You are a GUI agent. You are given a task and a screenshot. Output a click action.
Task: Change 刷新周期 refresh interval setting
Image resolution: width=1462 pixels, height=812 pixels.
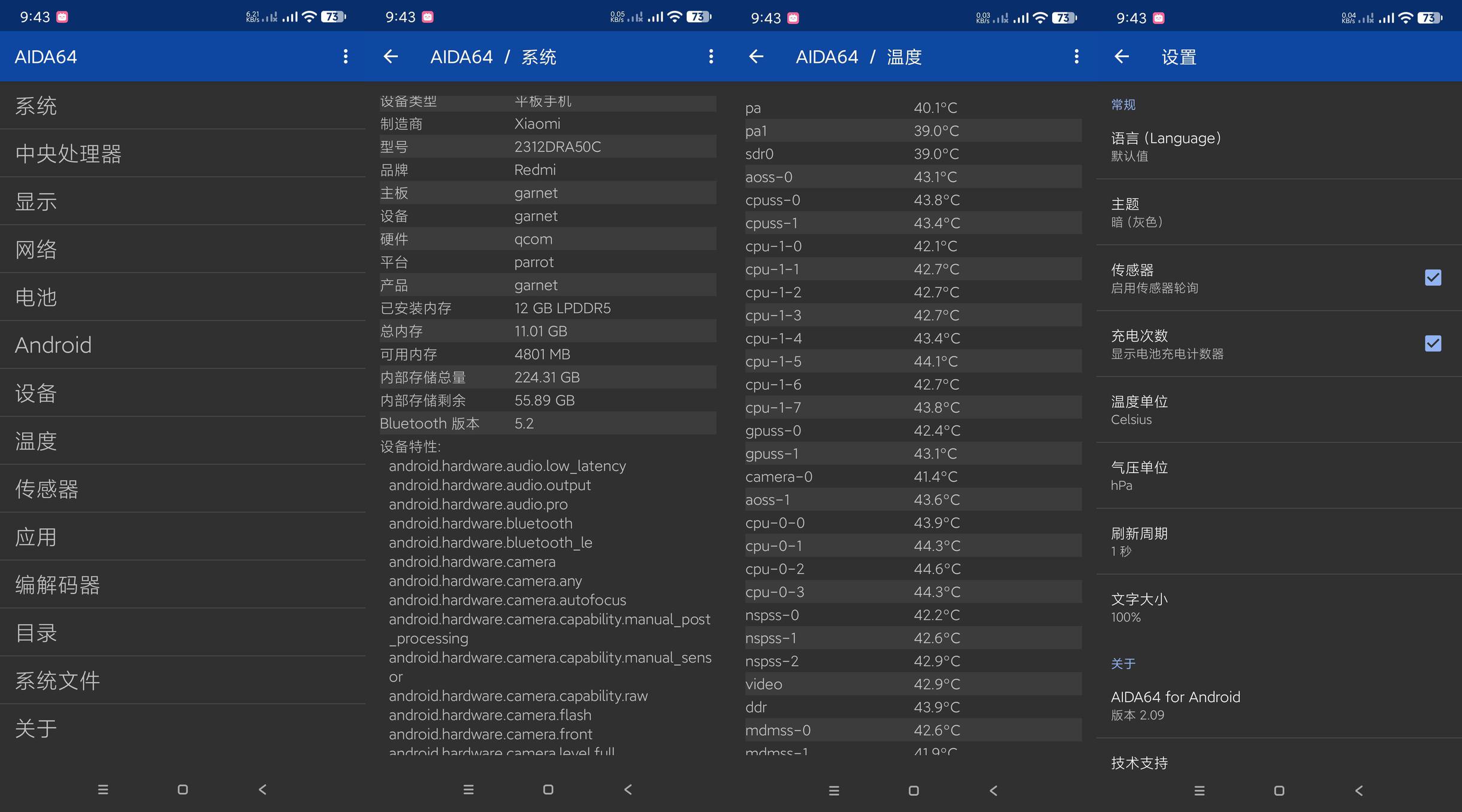[x=1279, y=541]
